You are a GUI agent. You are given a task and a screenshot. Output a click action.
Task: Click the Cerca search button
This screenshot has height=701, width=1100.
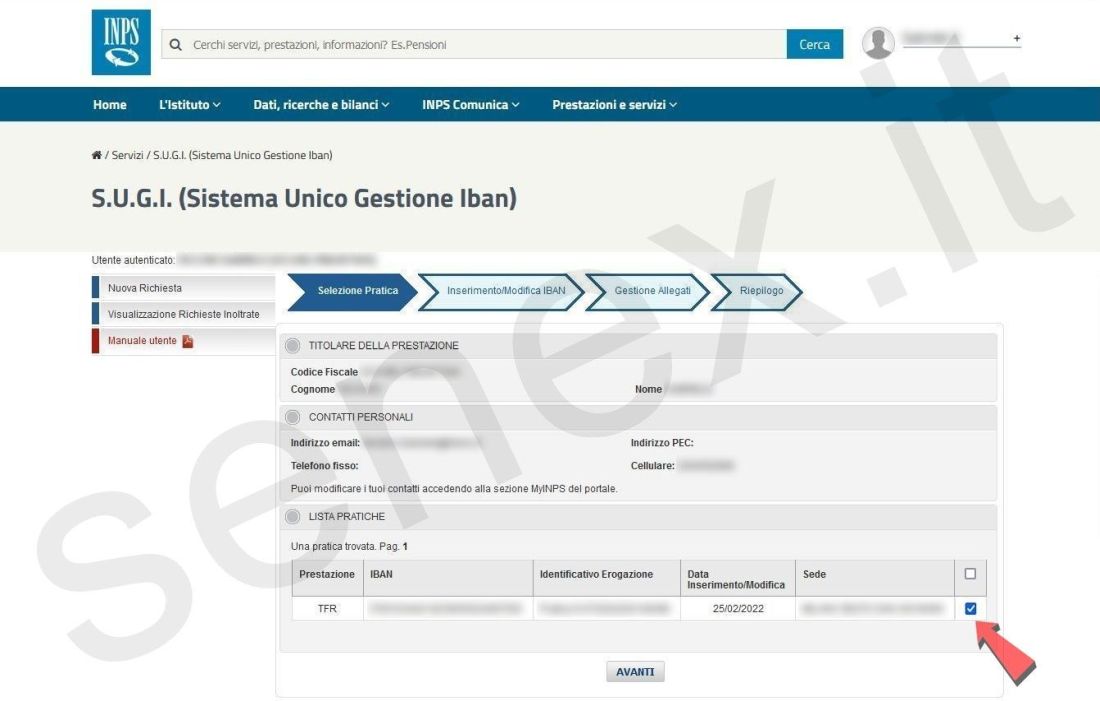pyautogui.click(x=814, y=45)
